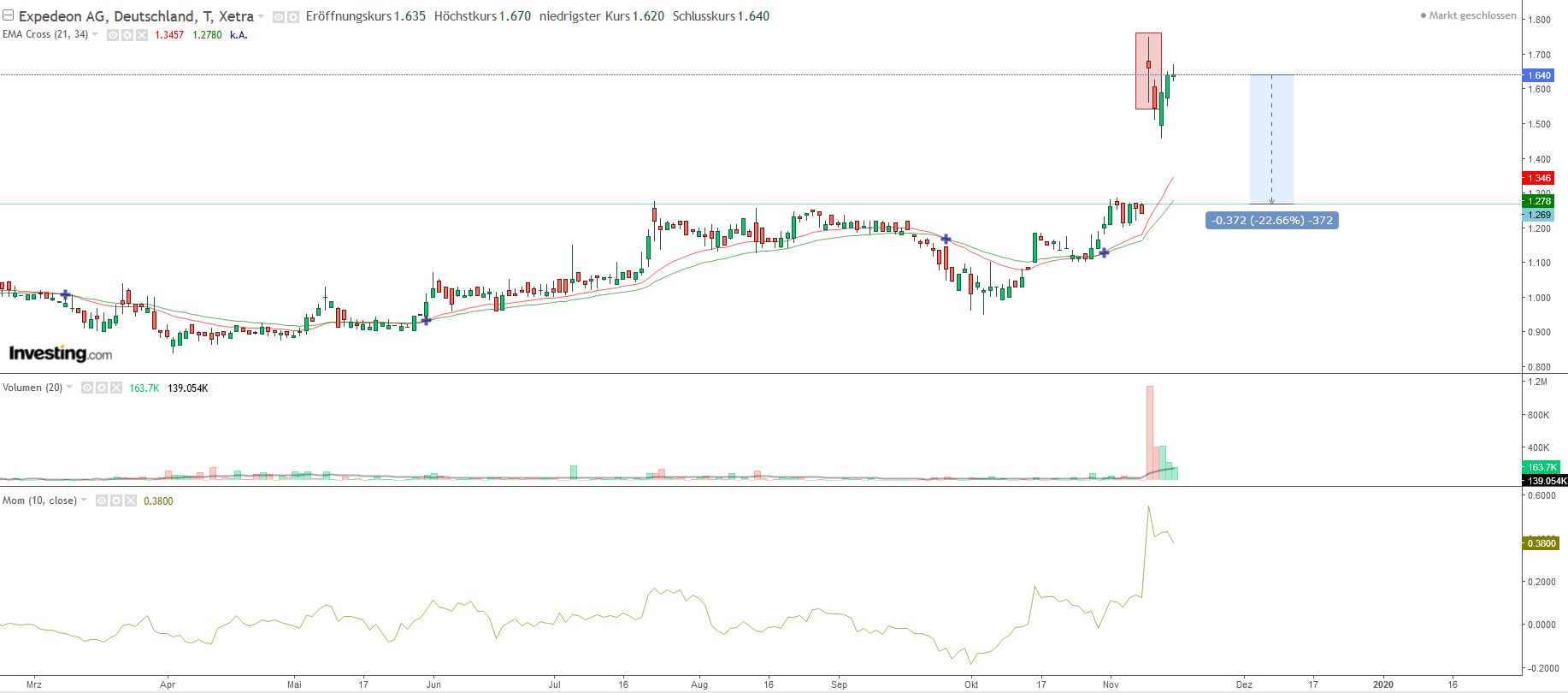Click the red 1.346 EMA price label
This screenshot has height=693, width=1568.
[1539, 178]
